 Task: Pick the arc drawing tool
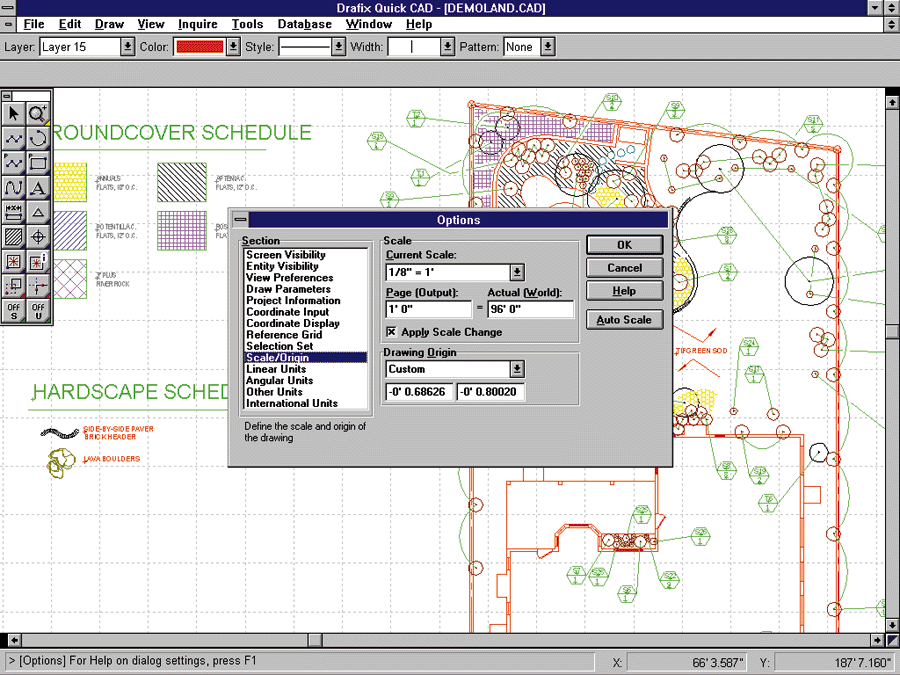pos(38,139)
